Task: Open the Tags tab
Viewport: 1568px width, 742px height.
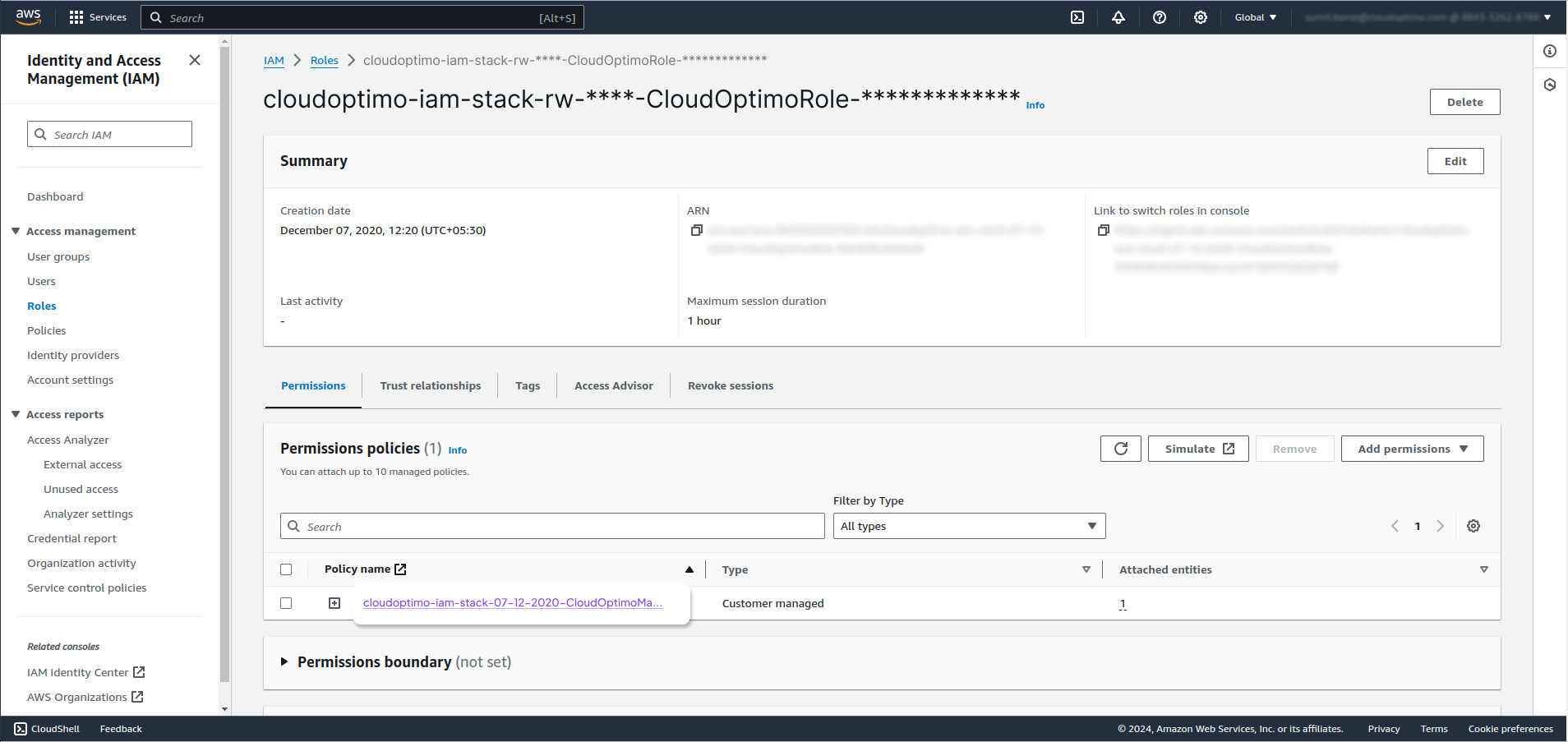Action: pos(528,385)
